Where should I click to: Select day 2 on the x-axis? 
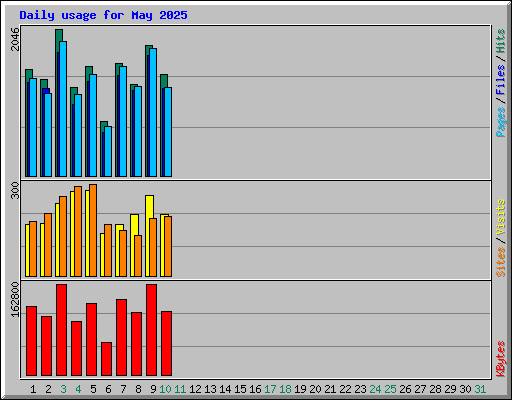(48, 389)
